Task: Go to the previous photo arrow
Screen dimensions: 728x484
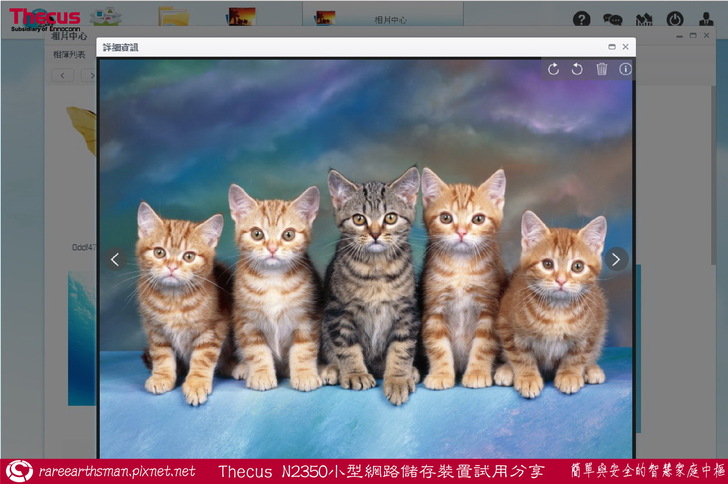Action: point(115,259)
